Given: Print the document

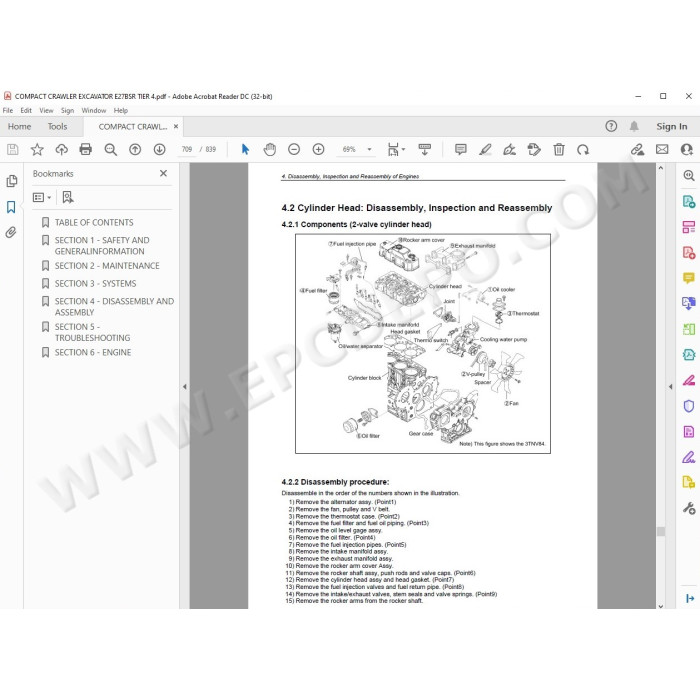Looking at the screenshot, I should coord(86,150).
